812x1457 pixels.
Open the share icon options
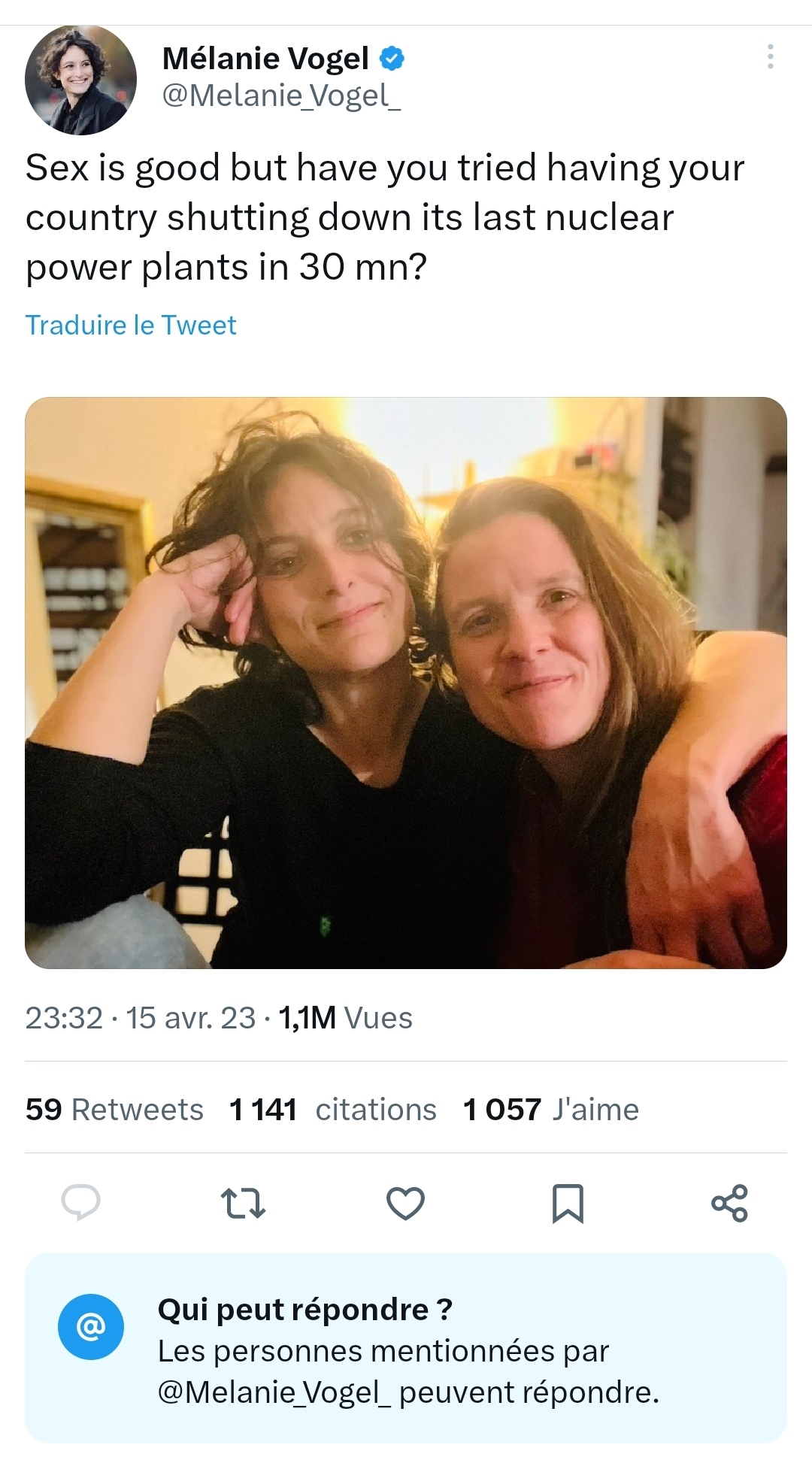coord(729,1203)
